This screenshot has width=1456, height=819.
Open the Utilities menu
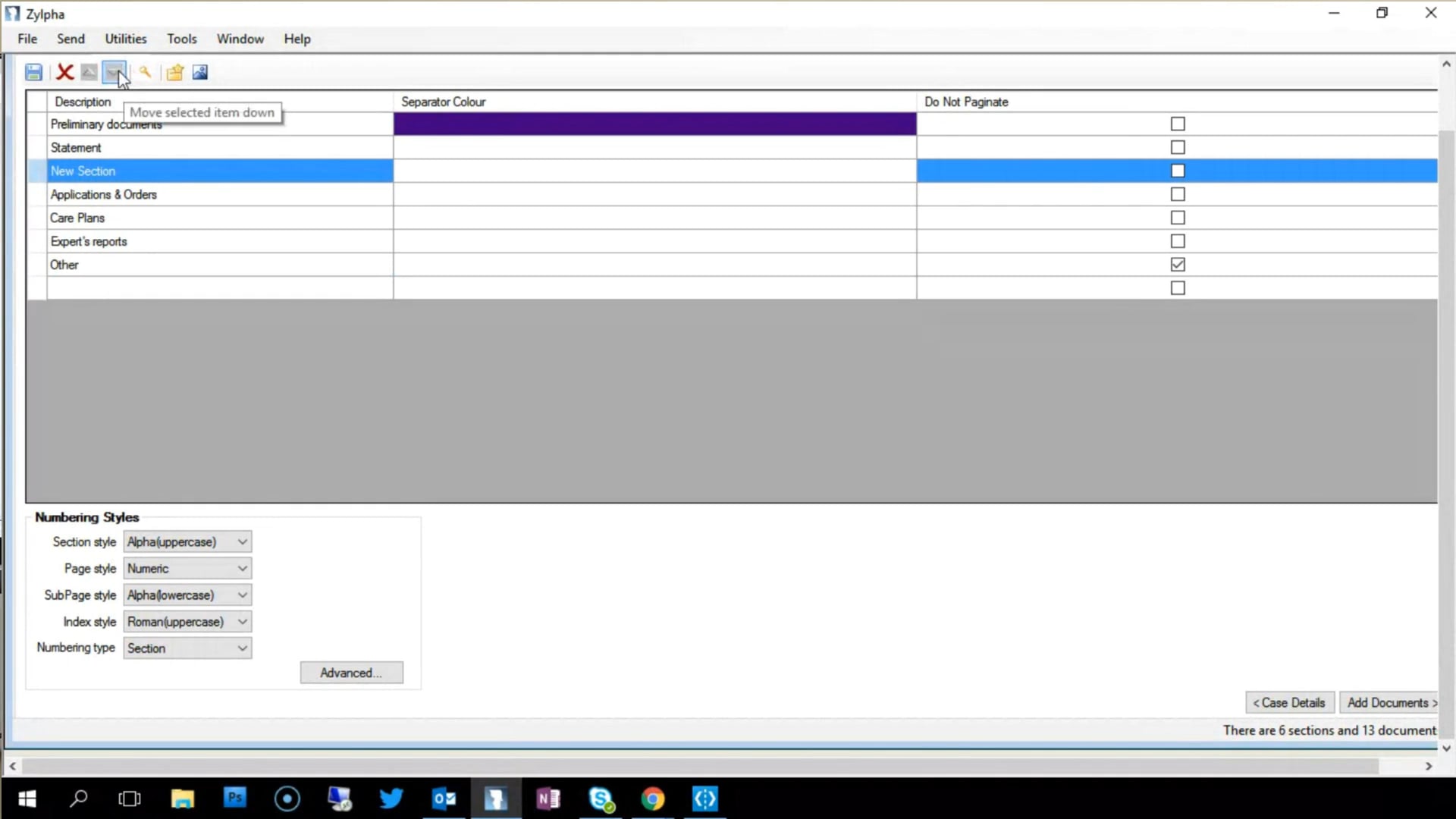click(x=126, y=39)
